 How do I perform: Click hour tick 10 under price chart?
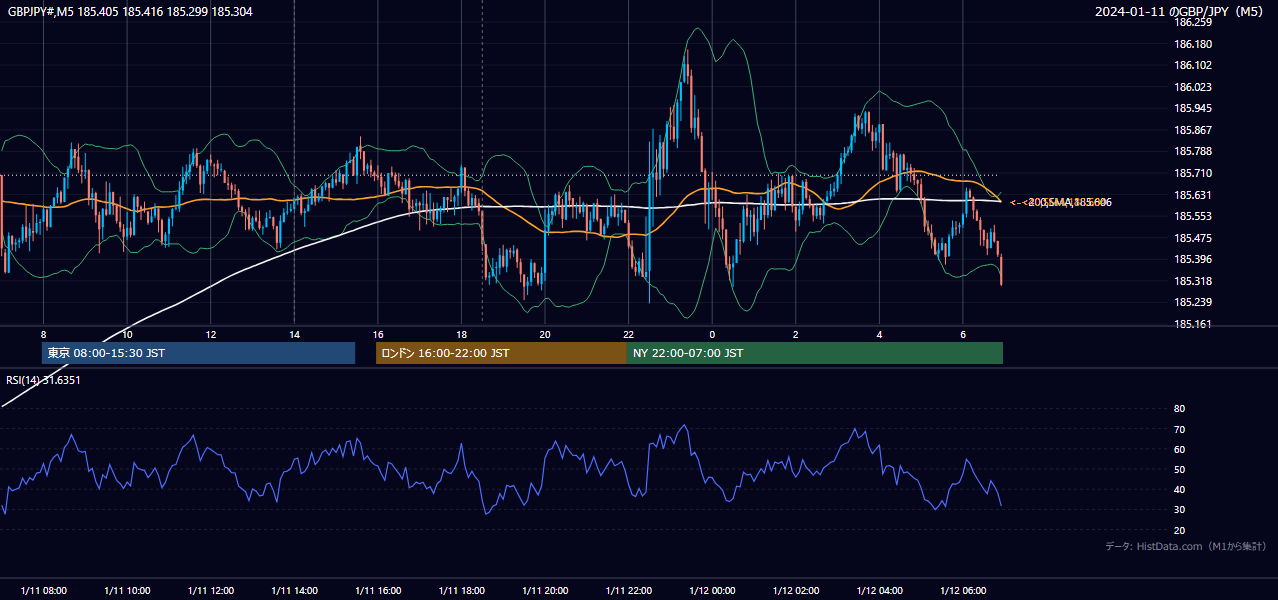pos(127,334)
